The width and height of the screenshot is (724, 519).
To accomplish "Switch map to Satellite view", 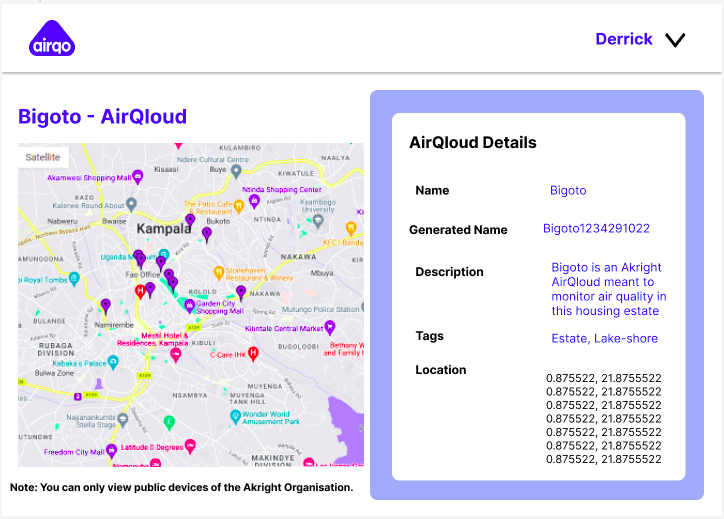I will (x=43, y=157).
